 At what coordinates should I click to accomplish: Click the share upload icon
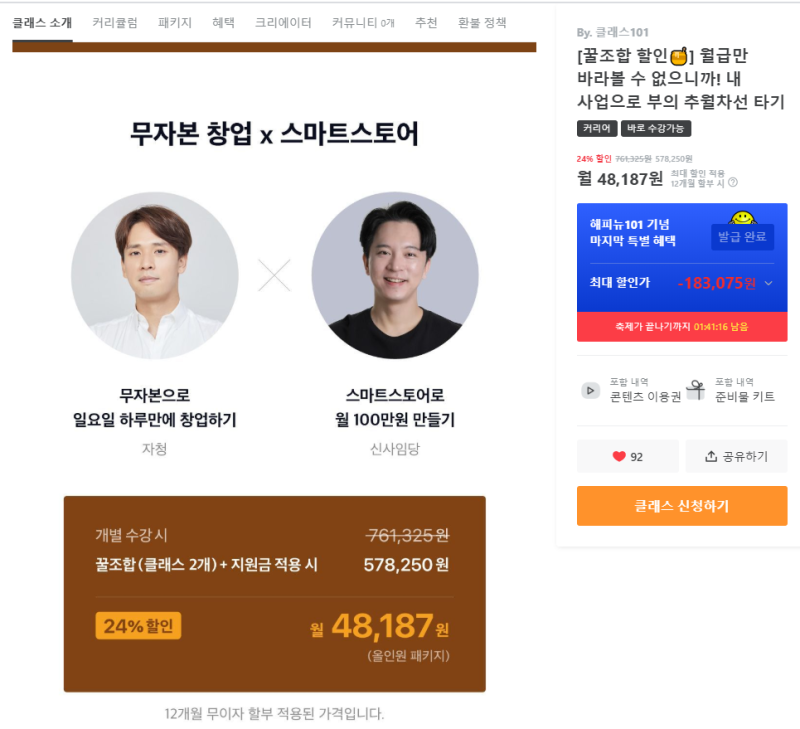[x=711, y=456]
